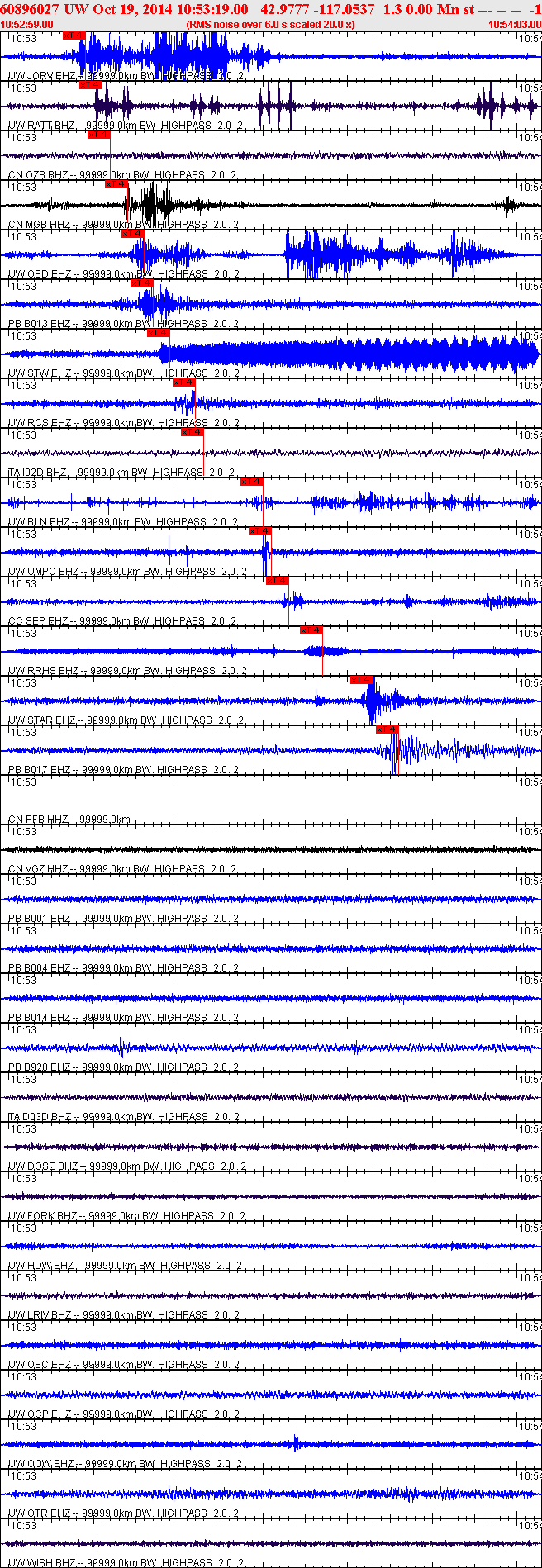The height and width of the screenshot is (1568, 542).
Task: Click the RMS noise scaling note
Action: tap(271, 25)
